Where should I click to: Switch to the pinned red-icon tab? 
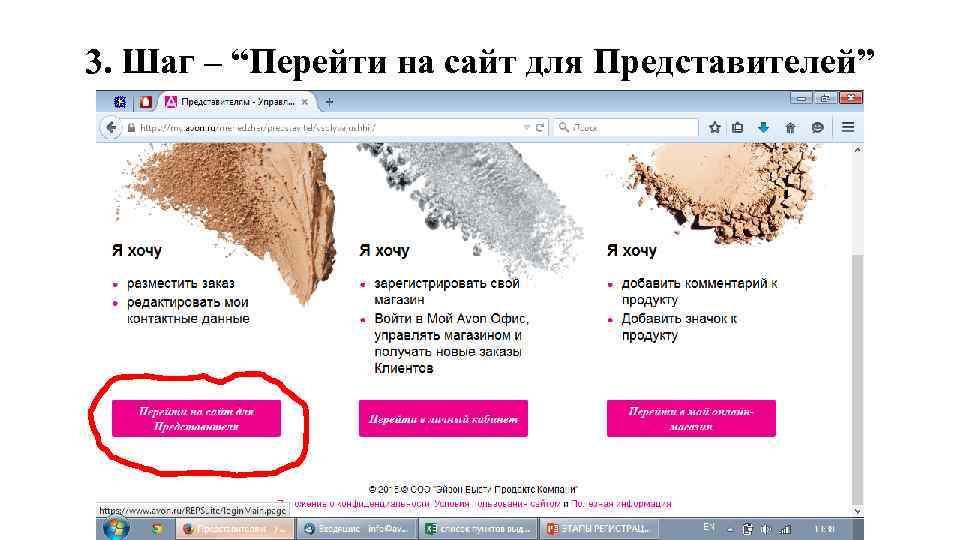click(x=146, y=102)
